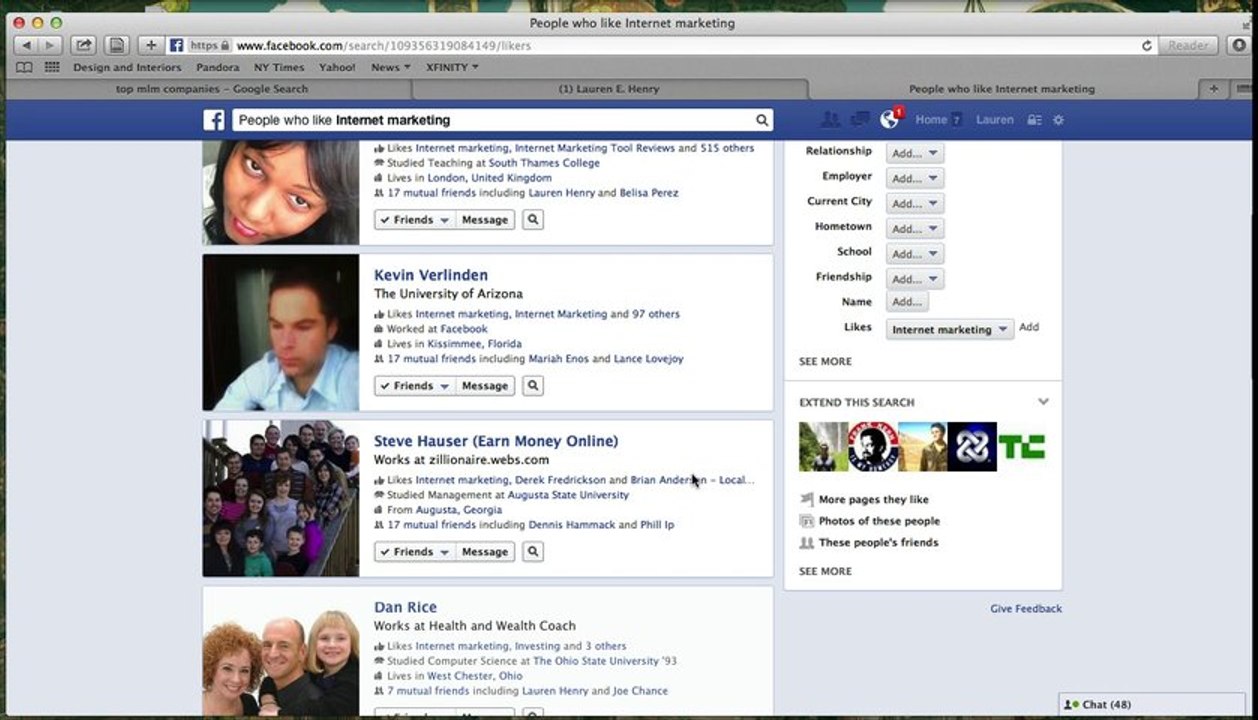Viewport: 1258px width, 720px height.
Task: Click the magnifier button in London result
Action: coord(533,220)
